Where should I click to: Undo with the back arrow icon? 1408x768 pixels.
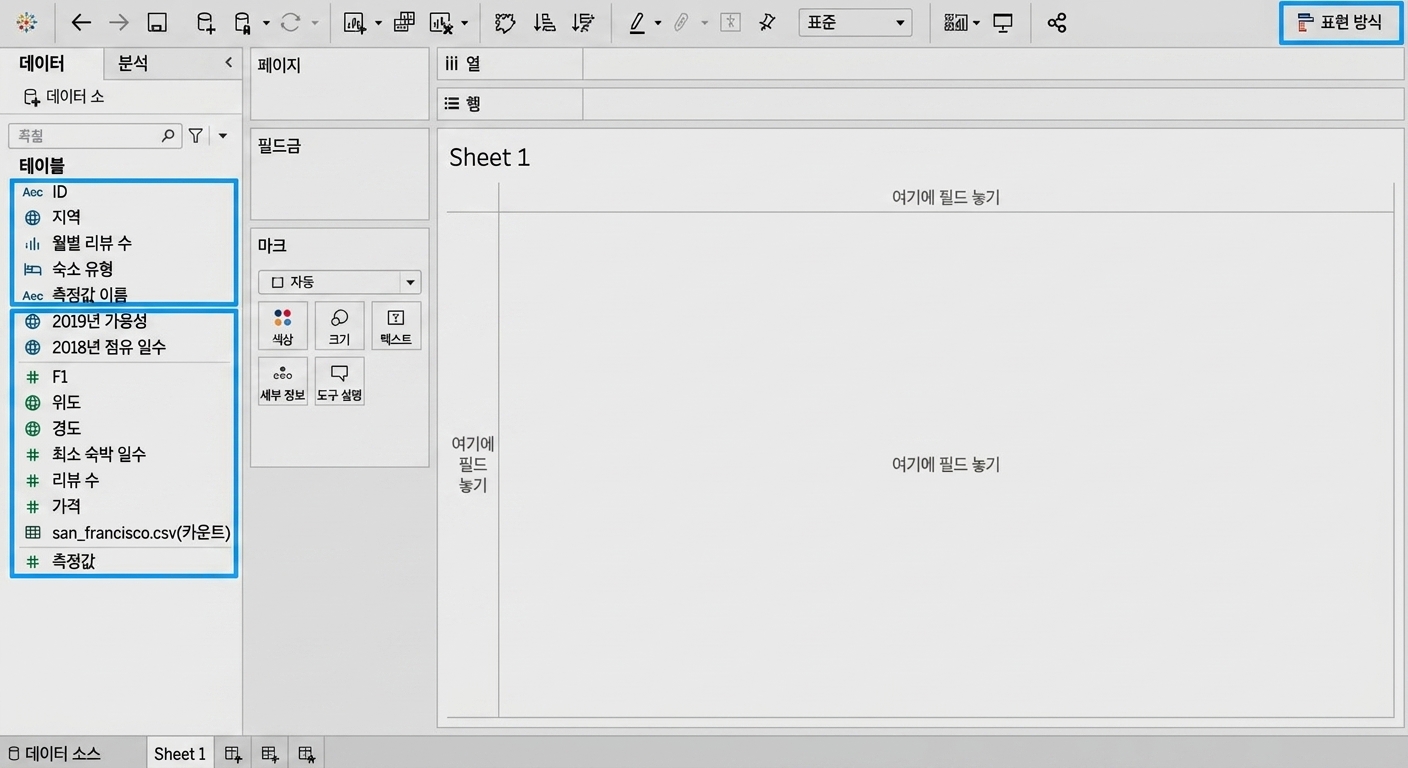[x=81, y=22]
